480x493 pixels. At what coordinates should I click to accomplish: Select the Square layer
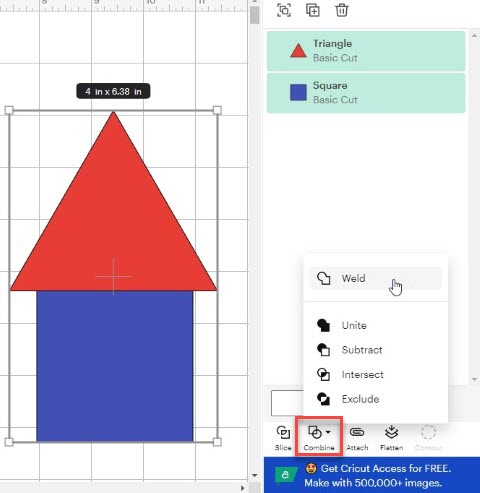(x=366, y=93)
